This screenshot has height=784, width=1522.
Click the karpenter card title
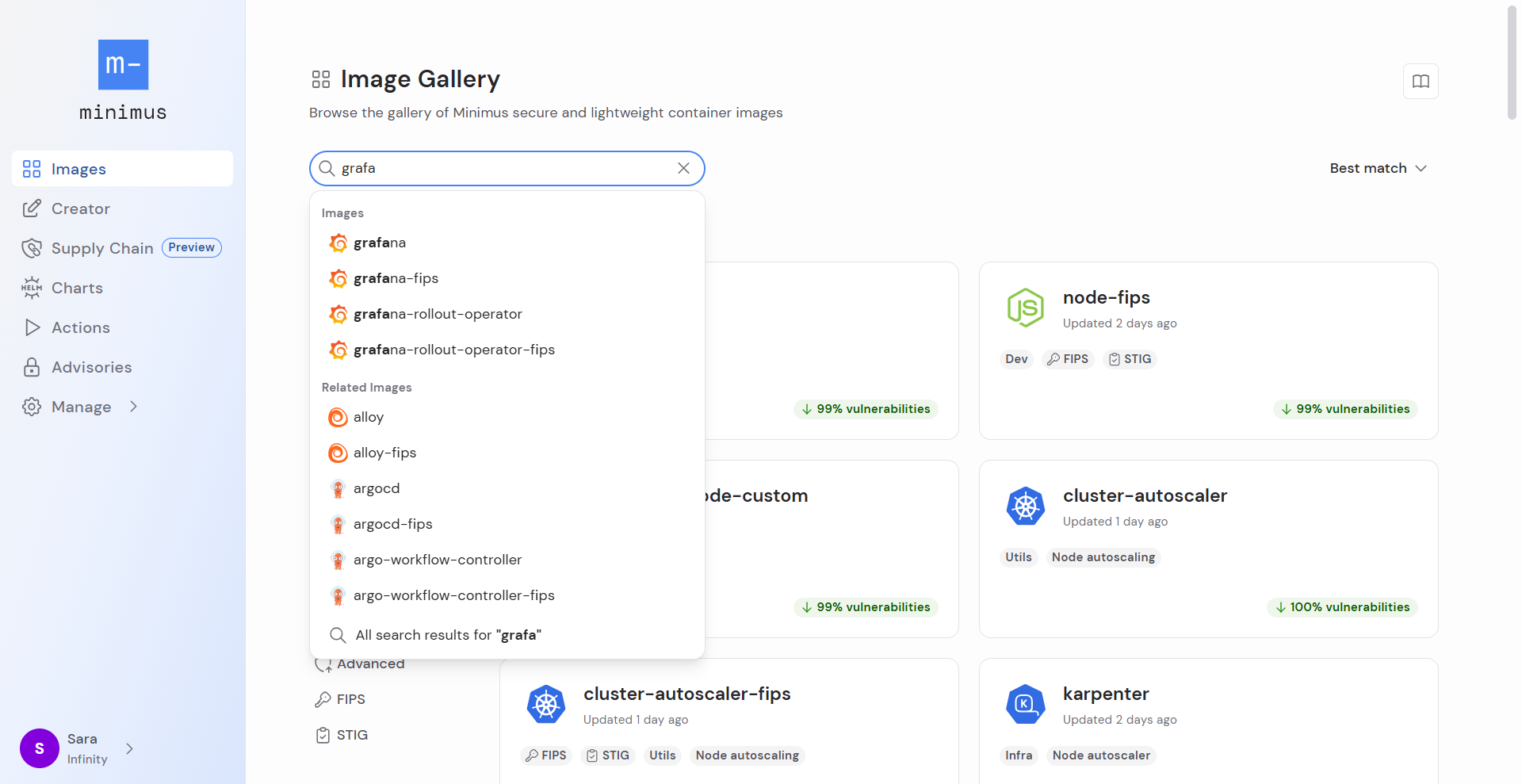[x=1106, y=694]
